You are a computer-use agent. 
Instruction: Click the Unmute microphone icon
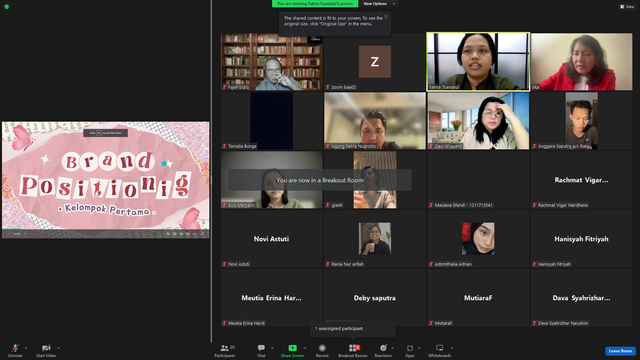pos(15,348)
